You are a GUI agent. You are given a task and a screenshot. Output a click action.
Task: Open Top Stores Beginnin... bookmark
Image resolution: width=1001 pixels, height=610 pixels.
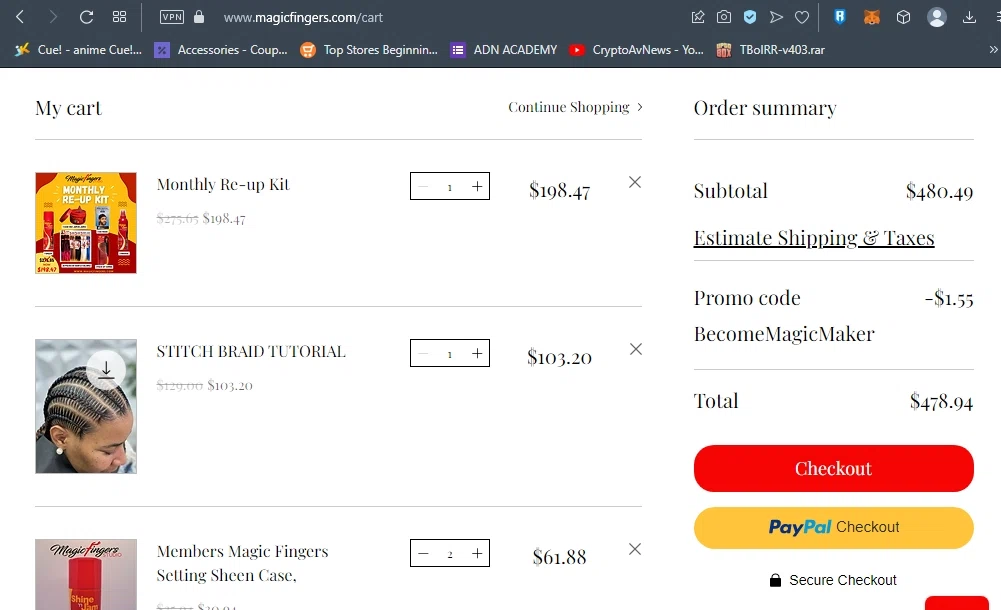pos(369,50)
